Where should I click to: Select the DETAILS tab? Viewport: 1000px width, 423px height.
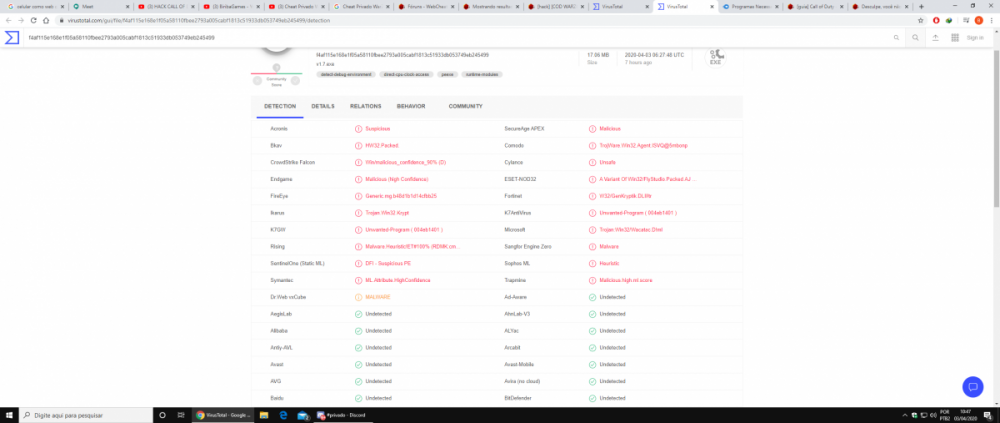pos(323,106)
